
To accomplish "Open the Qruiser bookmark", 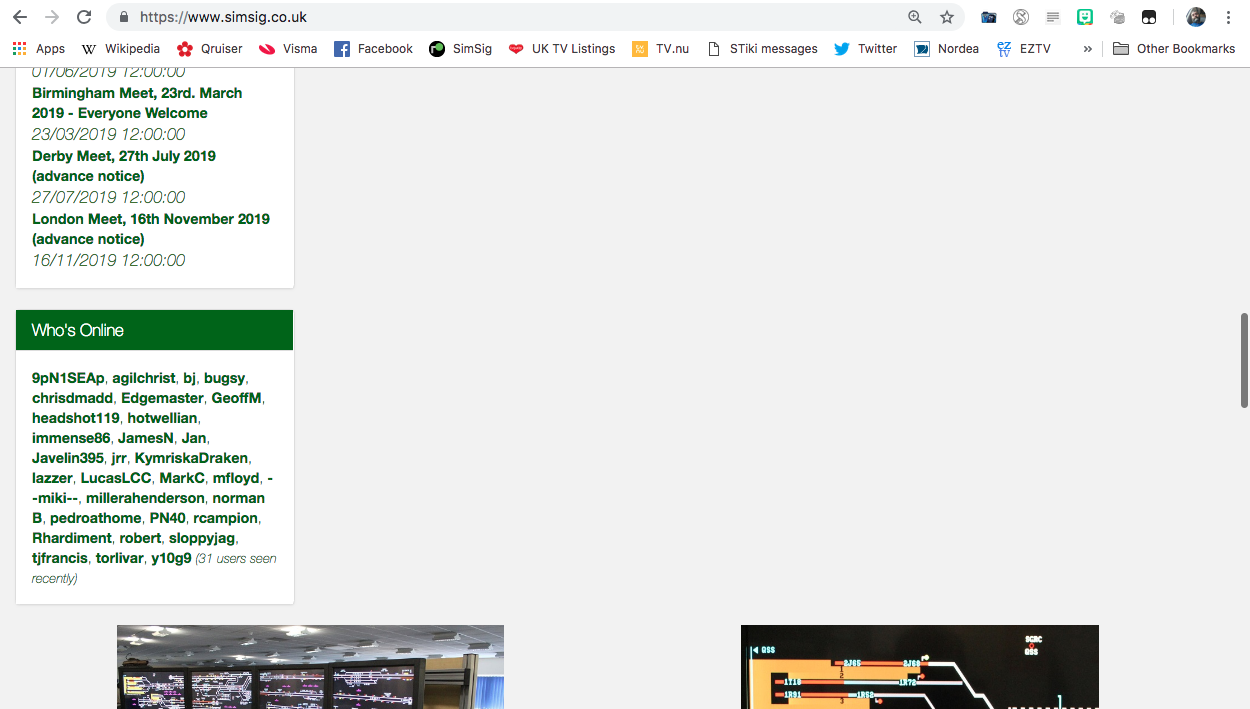I will click(x=209, y=48).
